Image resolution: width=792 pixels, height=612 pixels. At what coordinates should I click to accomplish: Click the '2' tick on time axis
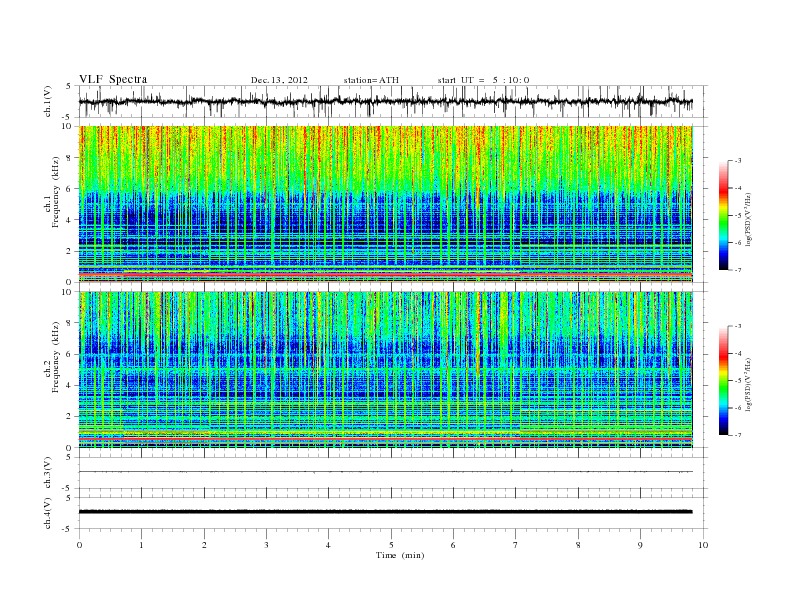tap(204, 545)
